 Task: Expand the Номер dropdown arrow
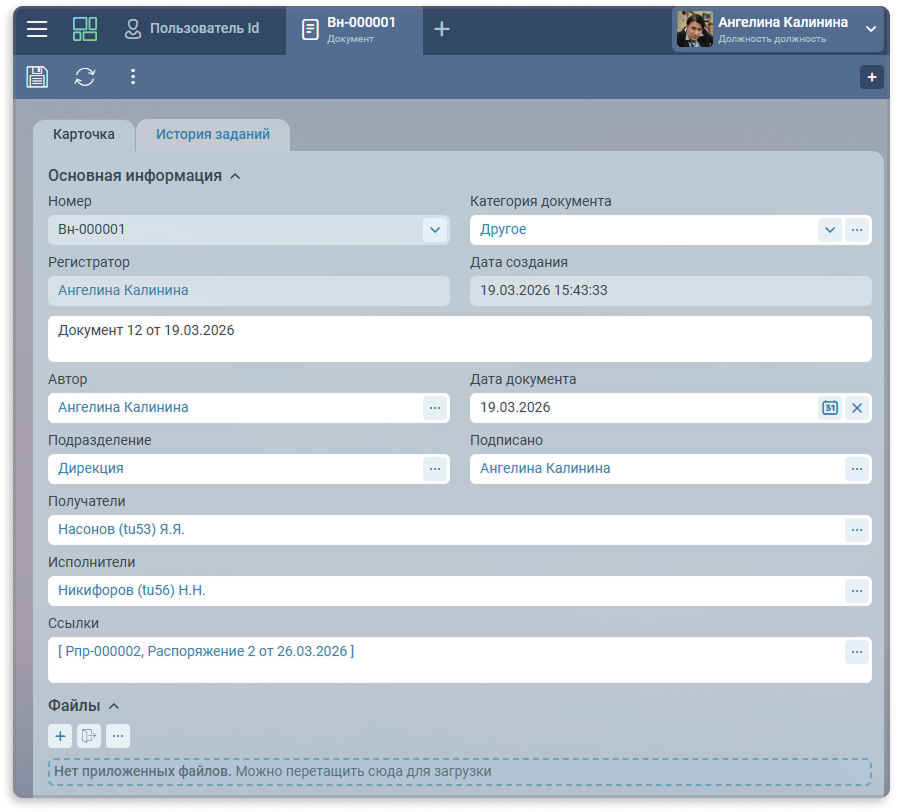point(435,230)
